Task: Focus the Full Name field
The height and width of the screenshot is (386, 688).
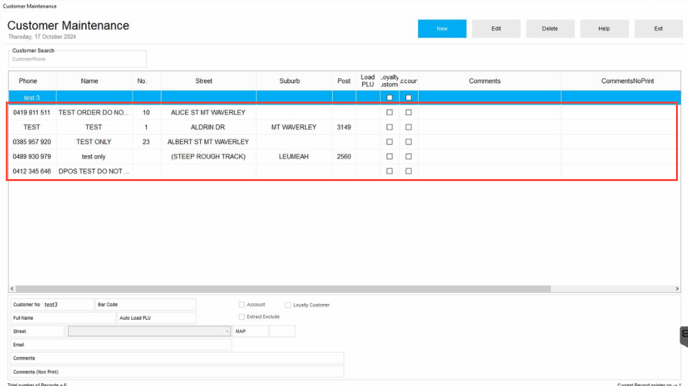Action: pos(63,318)
